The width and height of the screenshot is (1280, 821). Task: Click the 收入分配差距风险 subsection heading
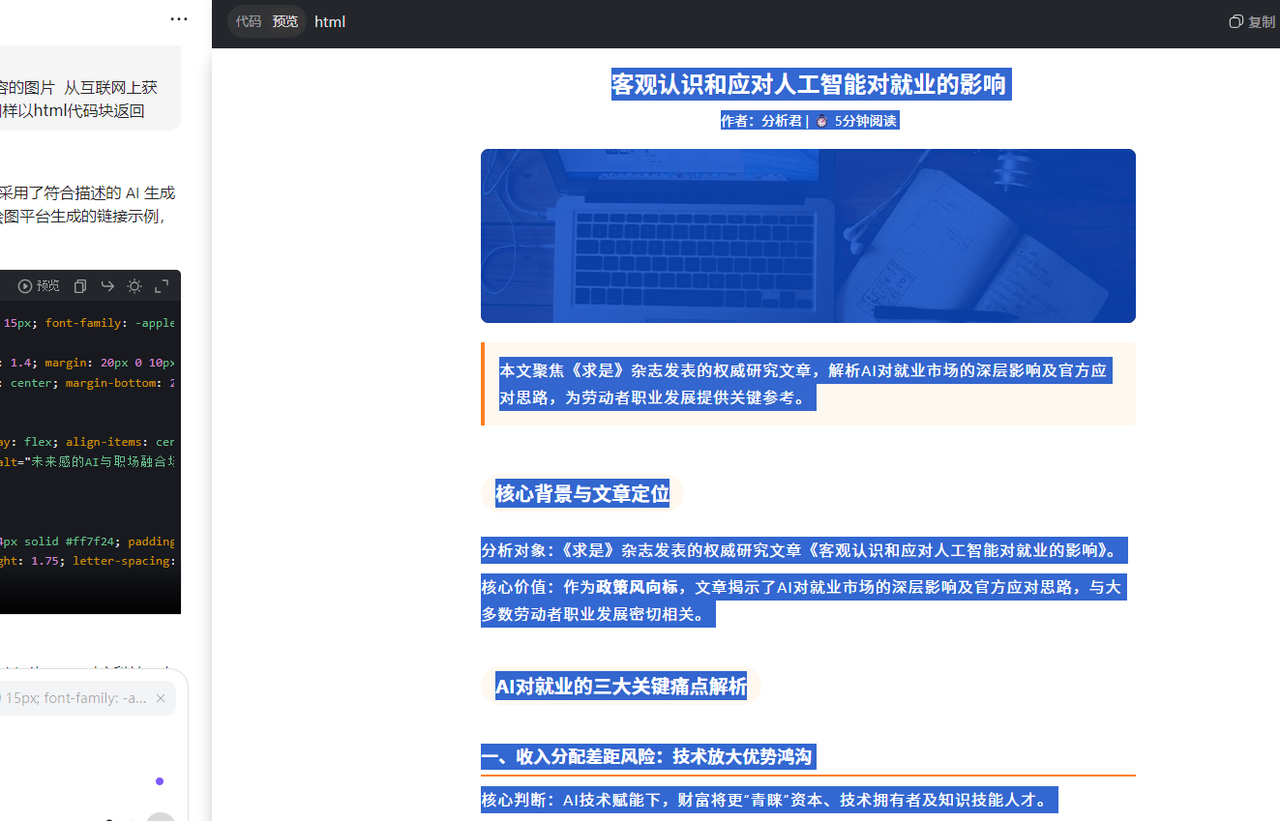tap(647, 757)
